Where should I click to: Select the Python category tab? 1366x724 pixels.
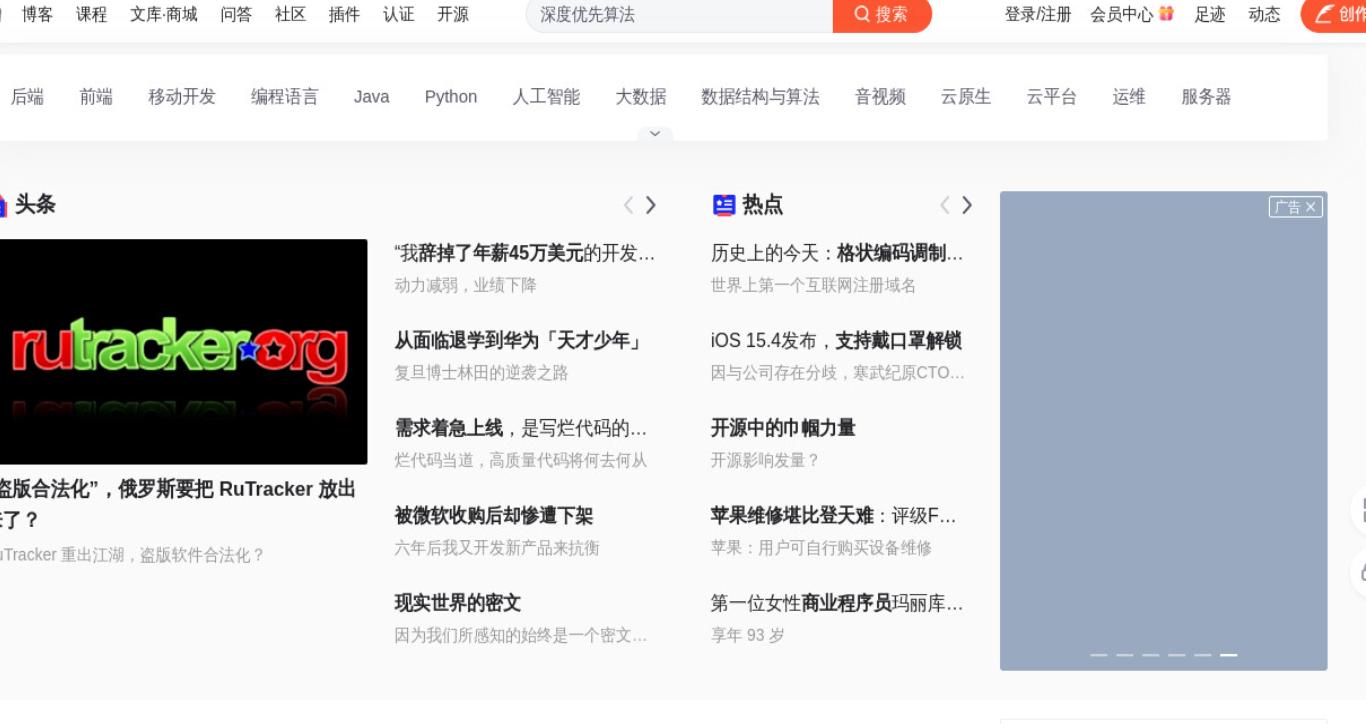tap(451, 97)
